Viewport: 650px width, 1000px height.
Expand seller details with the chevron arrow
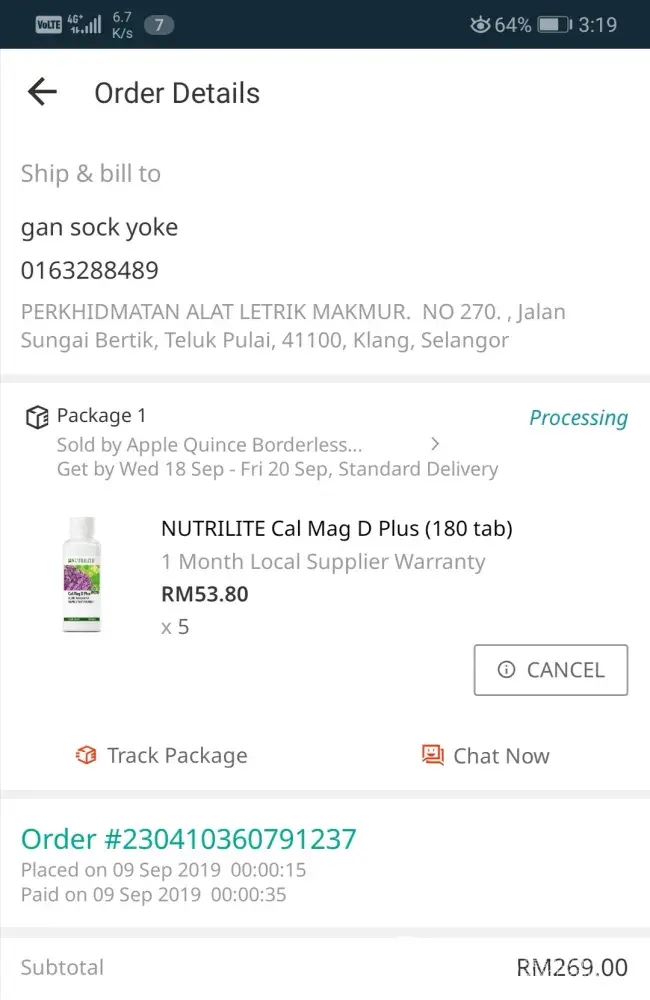434,443
